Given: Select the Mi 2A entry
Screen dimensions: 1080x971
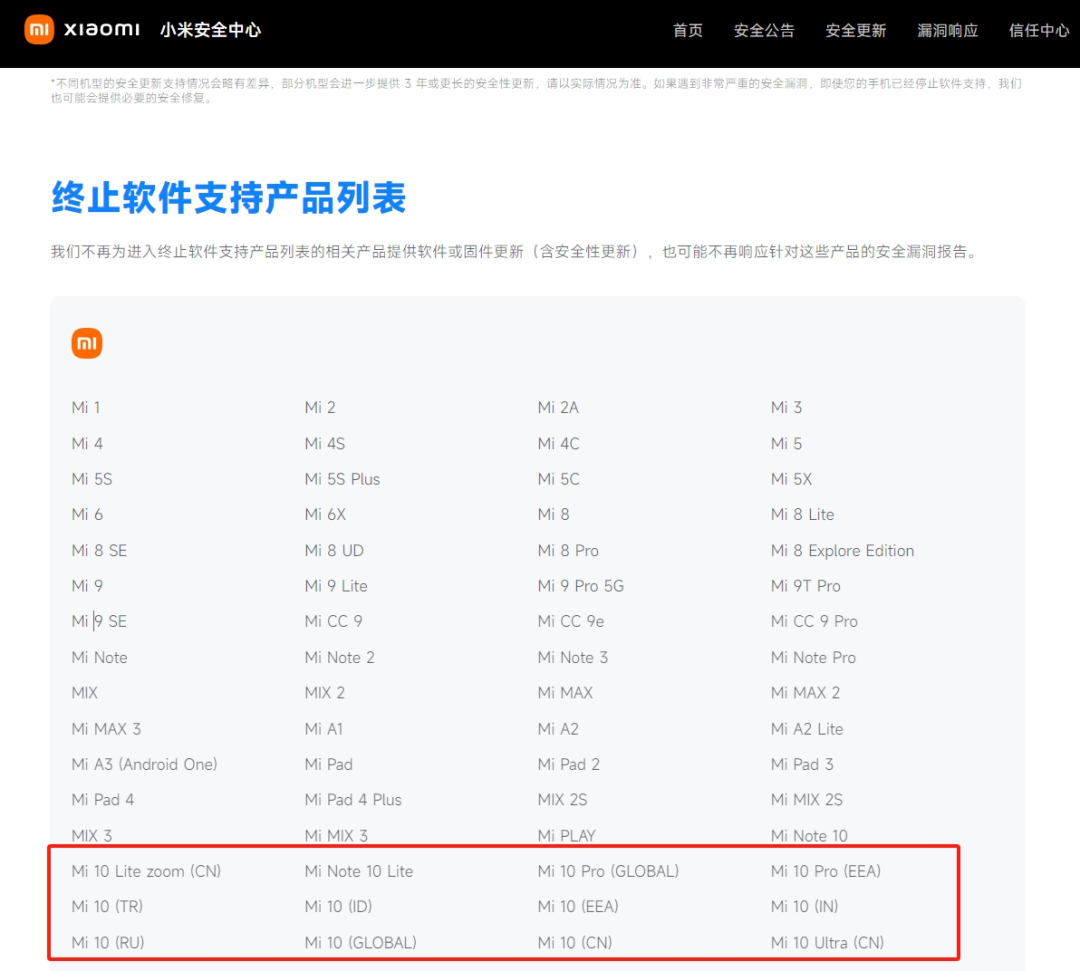Looking at the screenshot, I should coord(558,408).
